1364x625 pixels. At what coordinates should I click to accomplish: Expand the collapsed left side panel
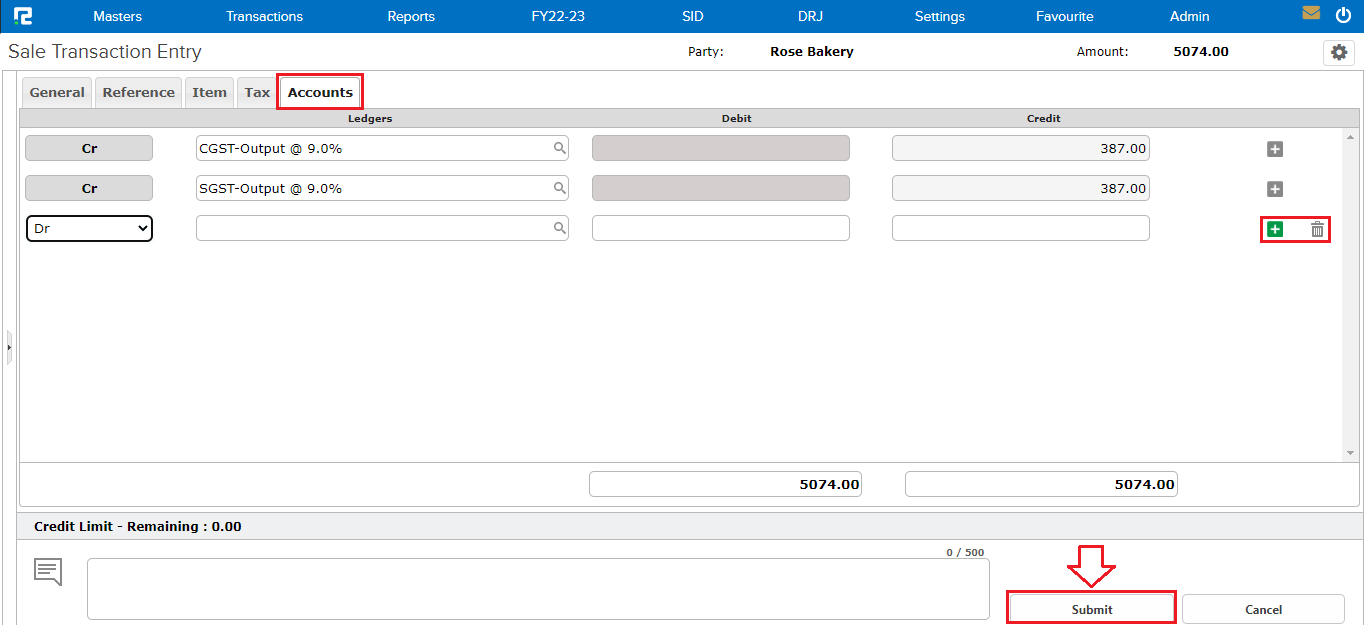[x=8, y=345]
